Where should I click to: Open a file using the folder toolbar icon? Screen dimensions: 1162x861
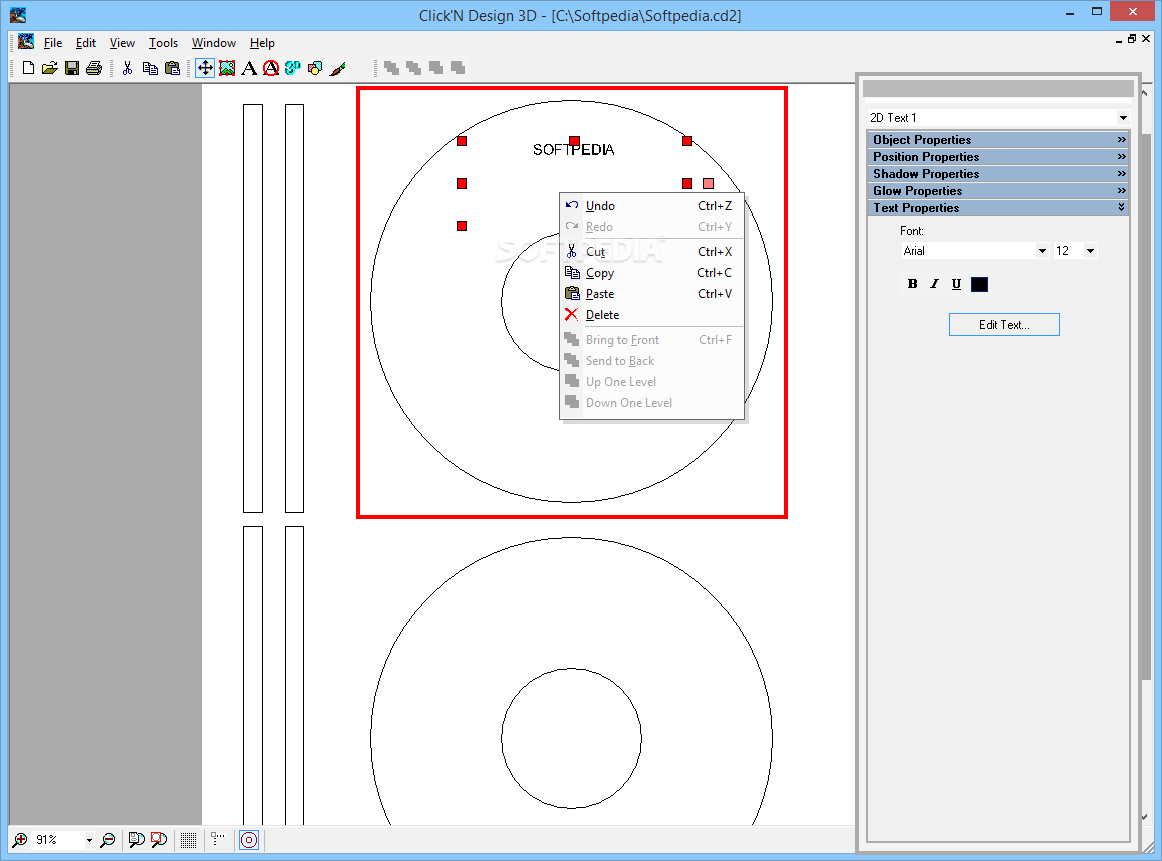click(x=50, y=68)
